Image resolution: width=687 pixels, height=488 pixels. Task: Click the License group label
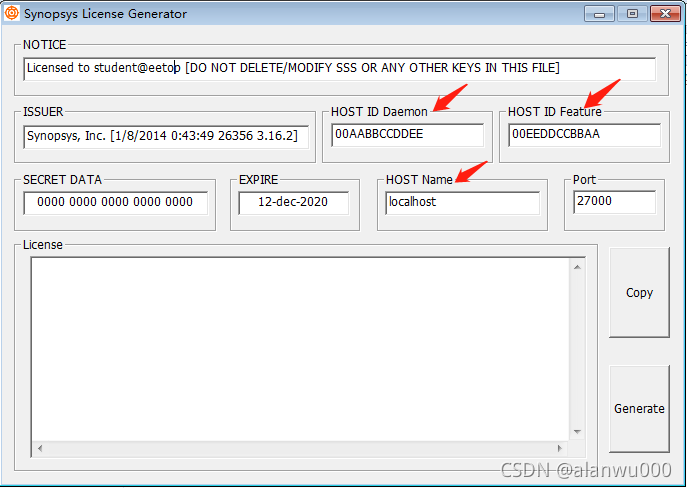tap(43, 244)
